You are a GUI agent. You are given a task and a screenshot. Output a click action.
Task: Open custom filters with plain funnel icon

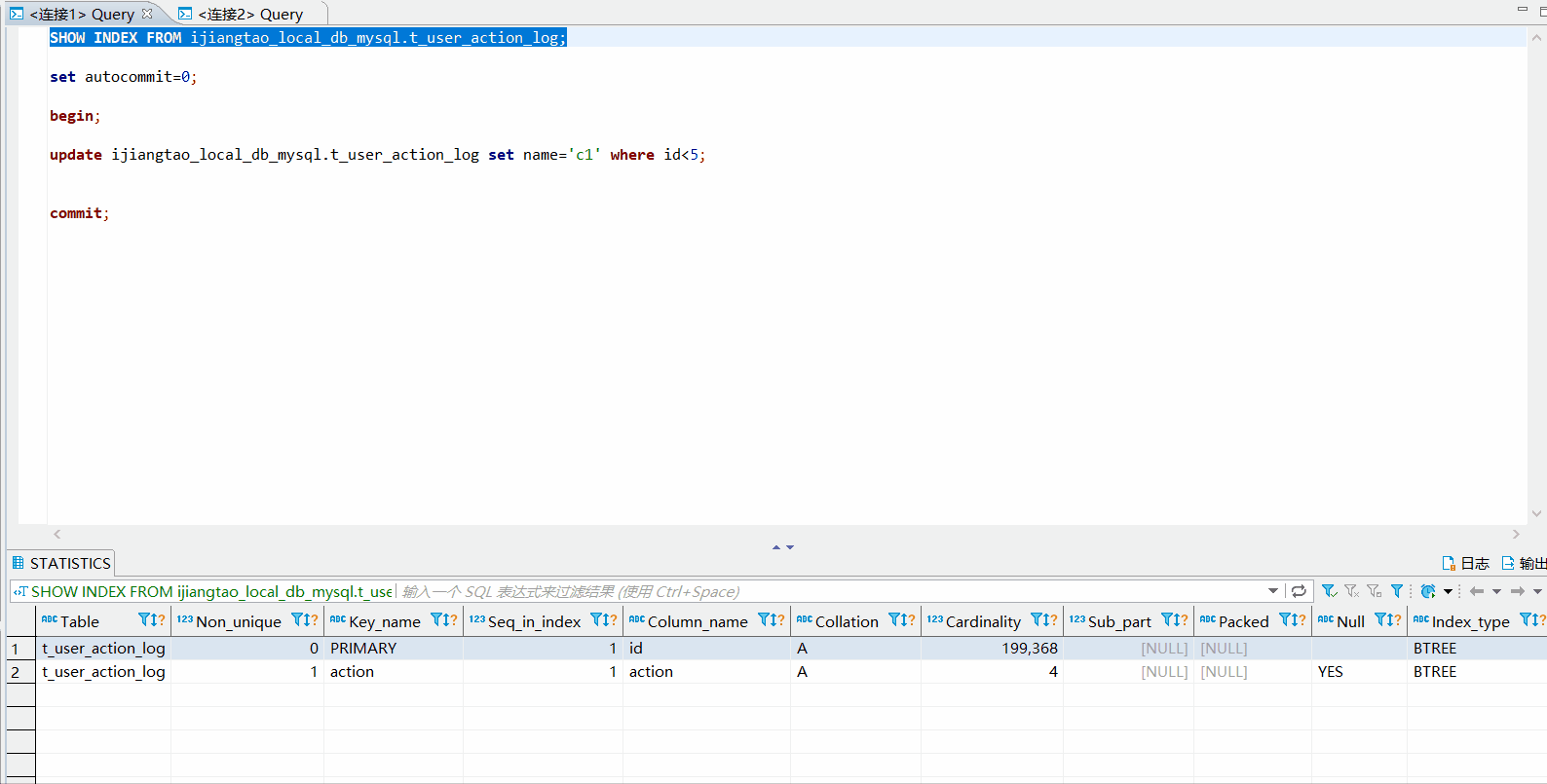pyautogui.click(x=1397, y=591)
